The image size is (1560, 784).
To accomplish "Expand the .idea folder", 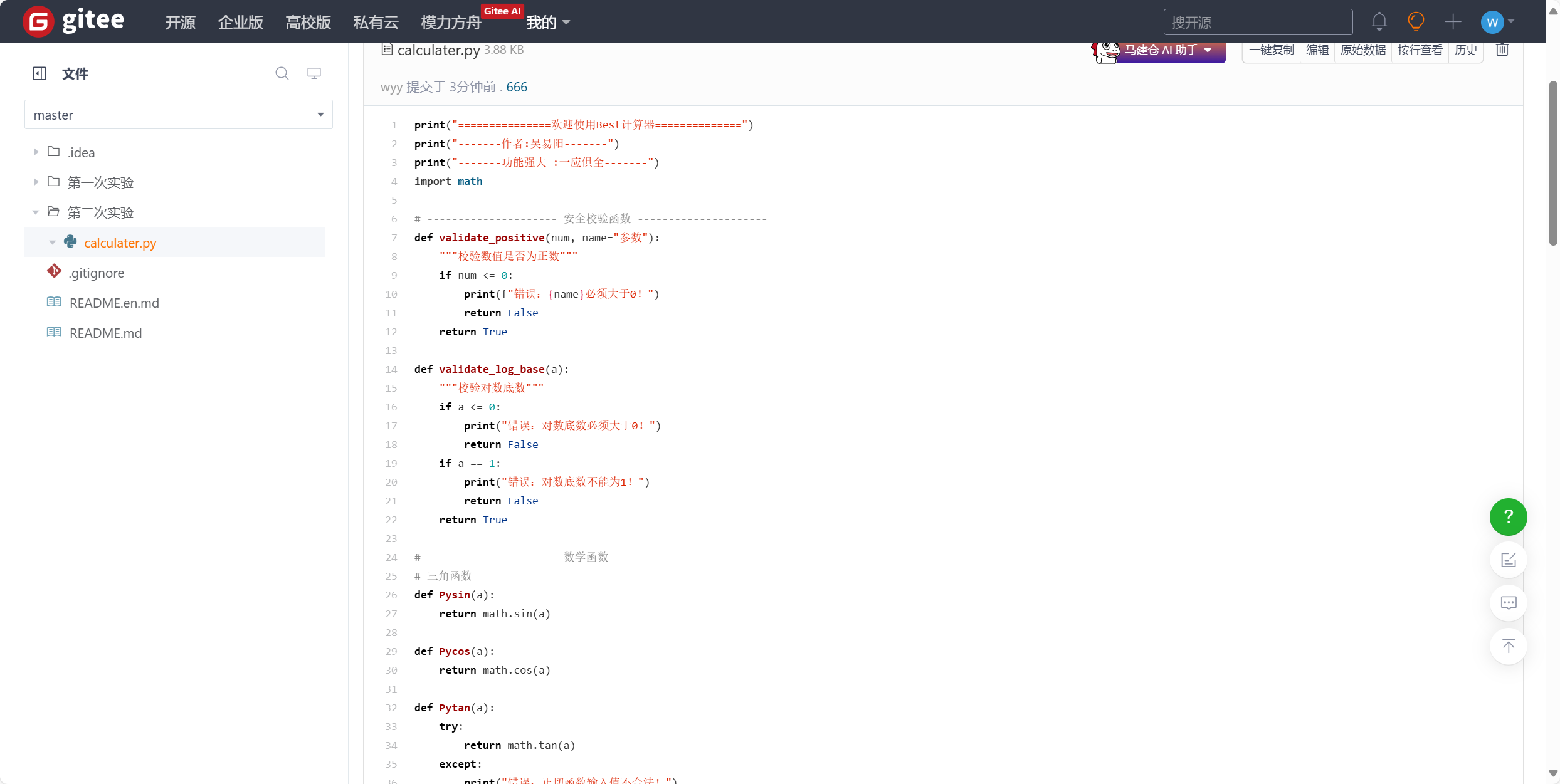I will (36, 152).
